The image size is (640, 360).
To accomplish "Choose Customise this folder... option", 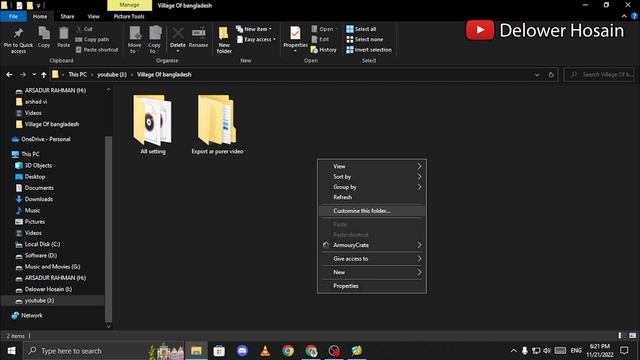I will [x=372, y=211].
